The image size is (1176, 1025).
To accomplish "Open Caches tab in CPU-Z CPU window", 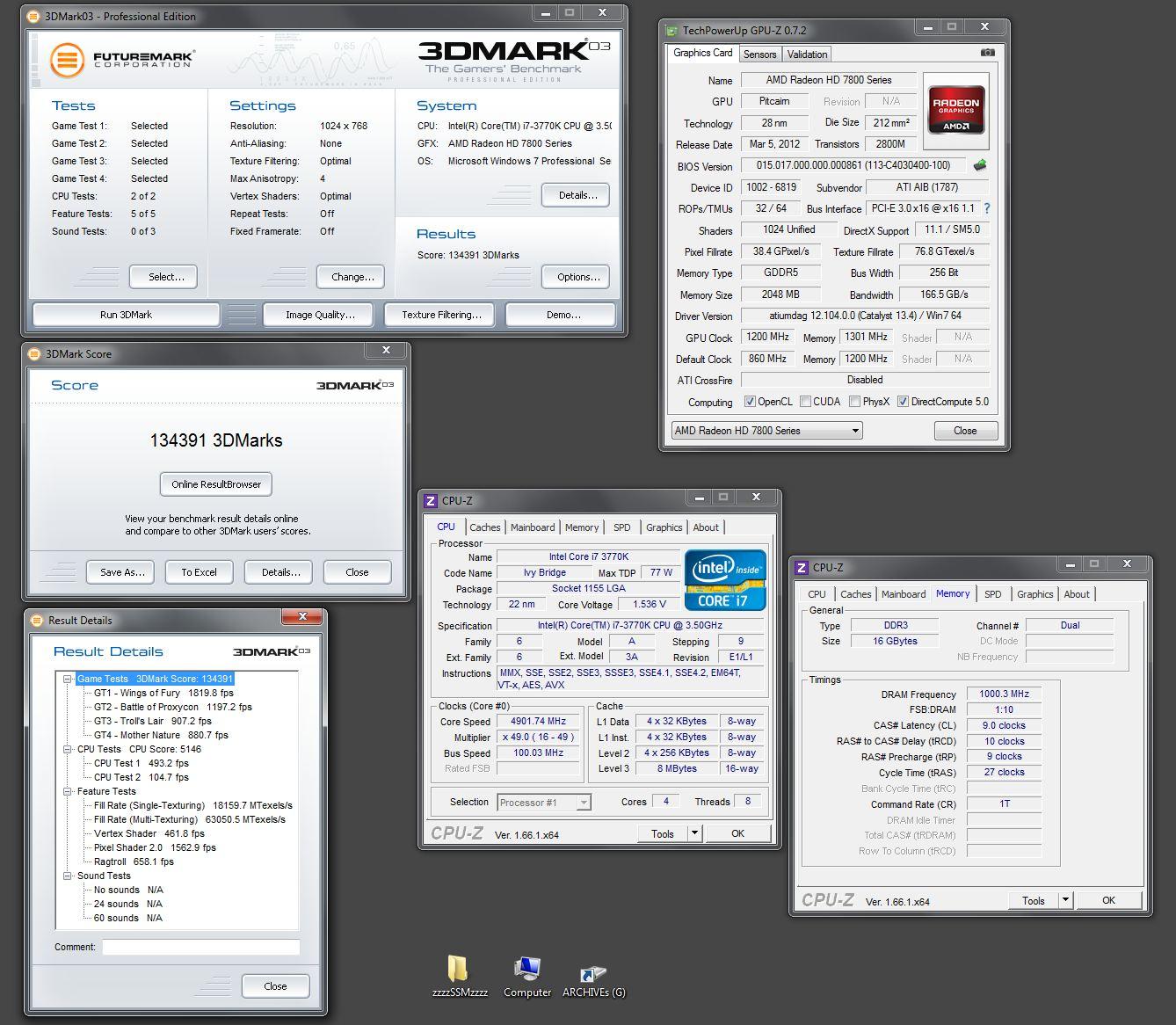I will [x=484, y=527].
